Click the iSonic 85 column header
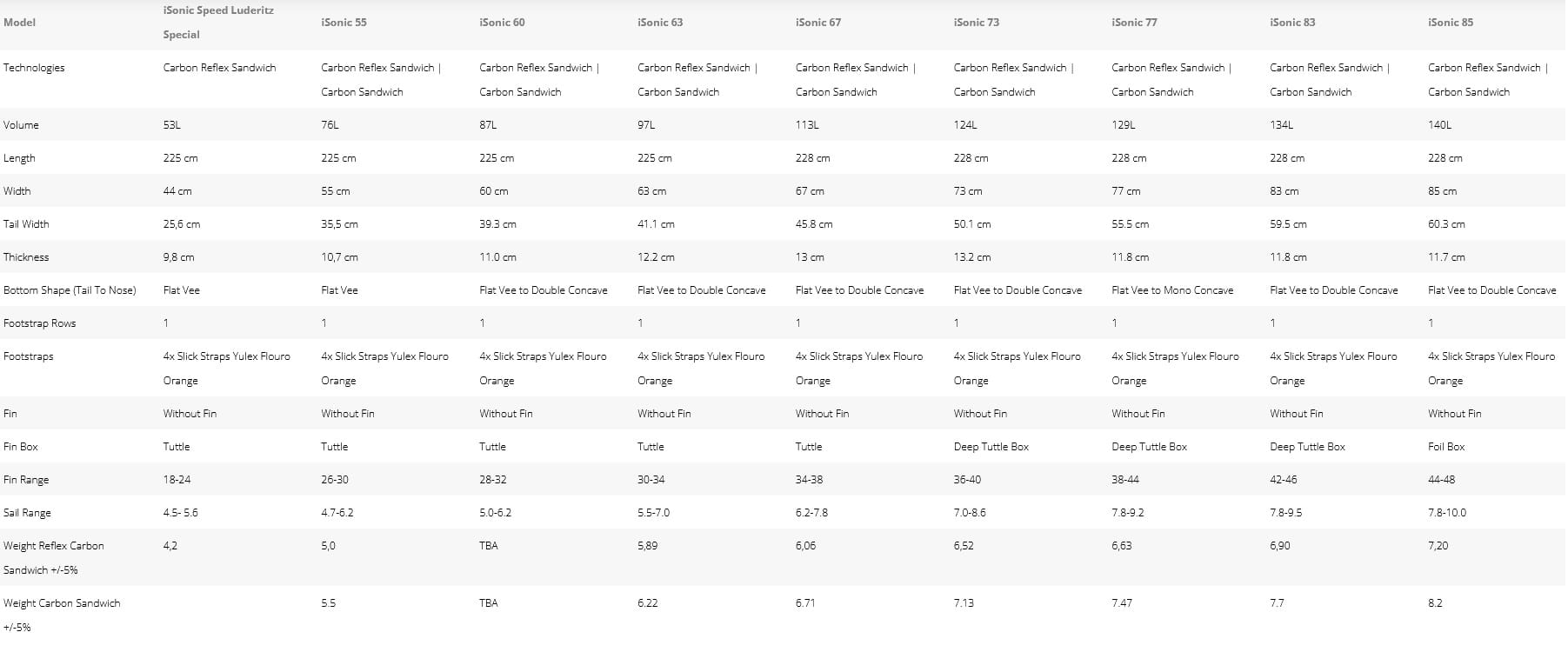Screen dimensions: 1568x652 click(1450, 23)
